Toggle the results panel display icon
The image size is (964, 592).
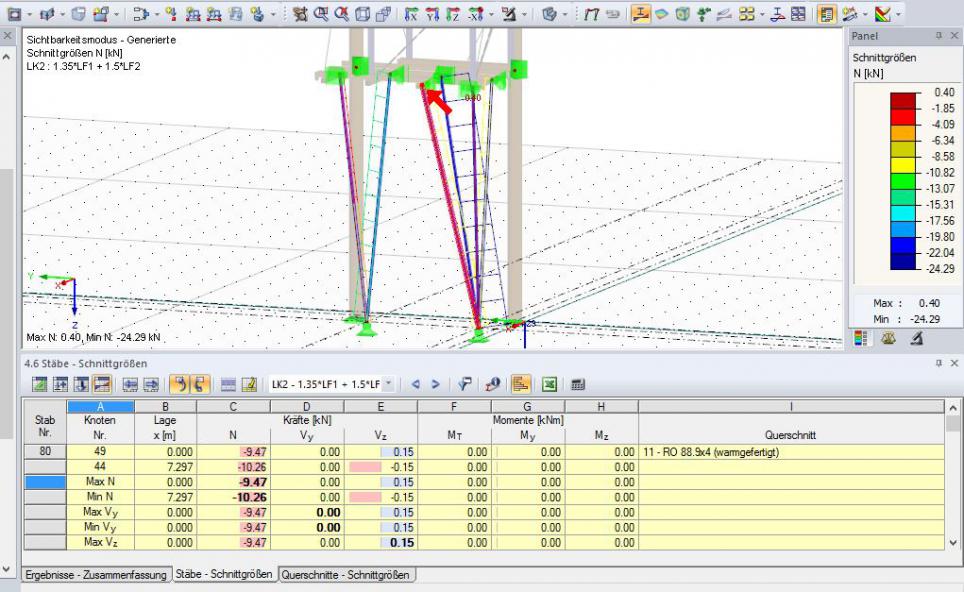click(x=828, y=14)
